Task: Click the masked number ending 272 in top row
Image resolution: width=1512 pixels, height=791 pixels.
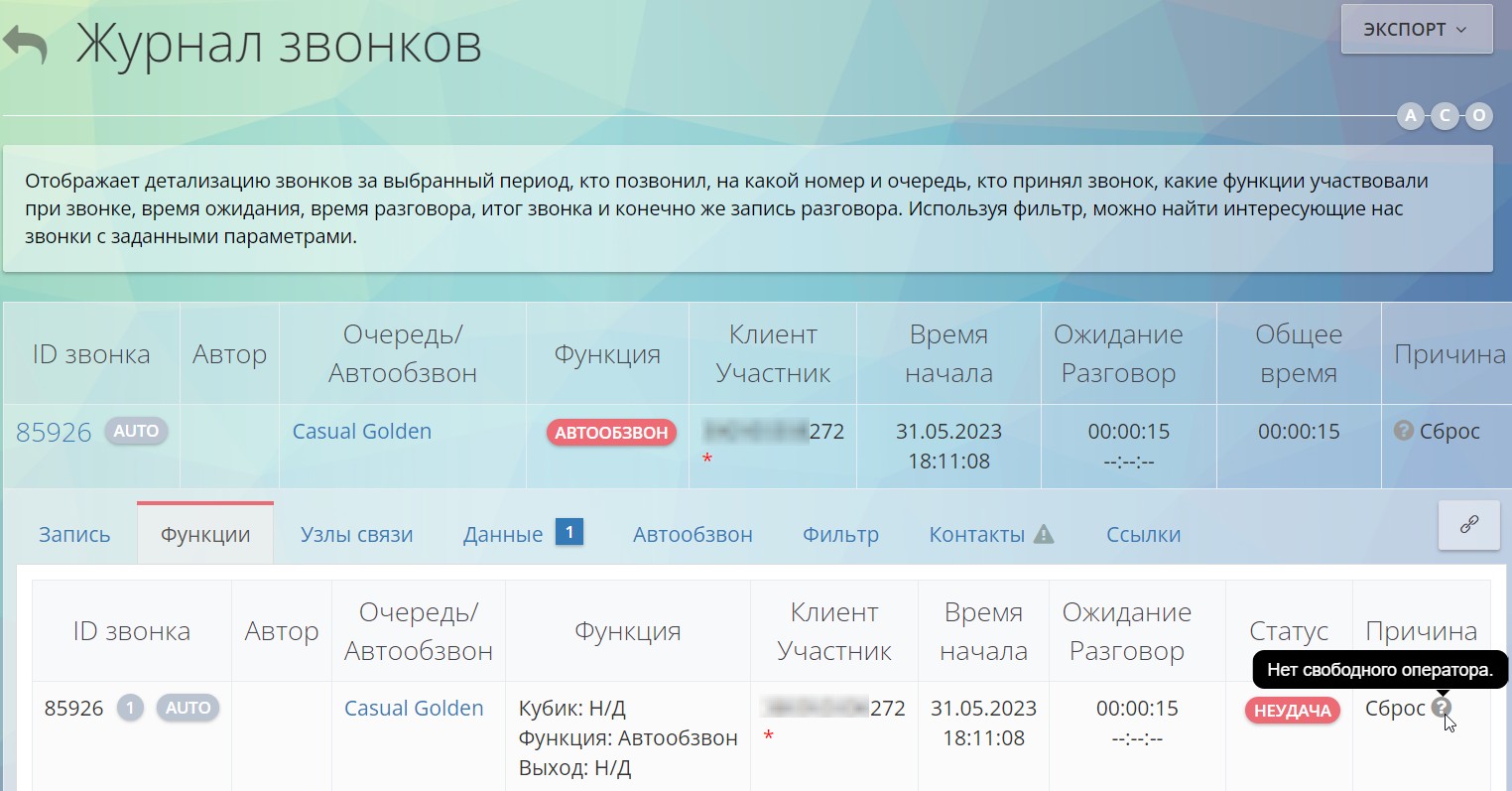Action: 774,432
